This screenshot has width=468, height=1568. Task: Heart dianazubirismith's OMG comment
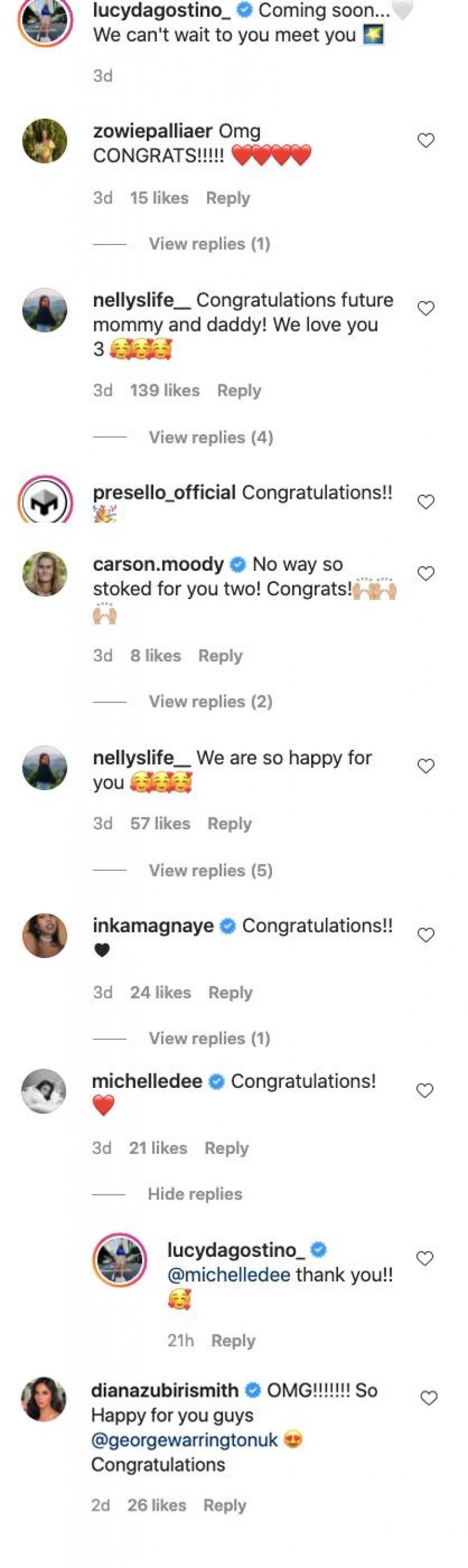tap(429, 1398)
